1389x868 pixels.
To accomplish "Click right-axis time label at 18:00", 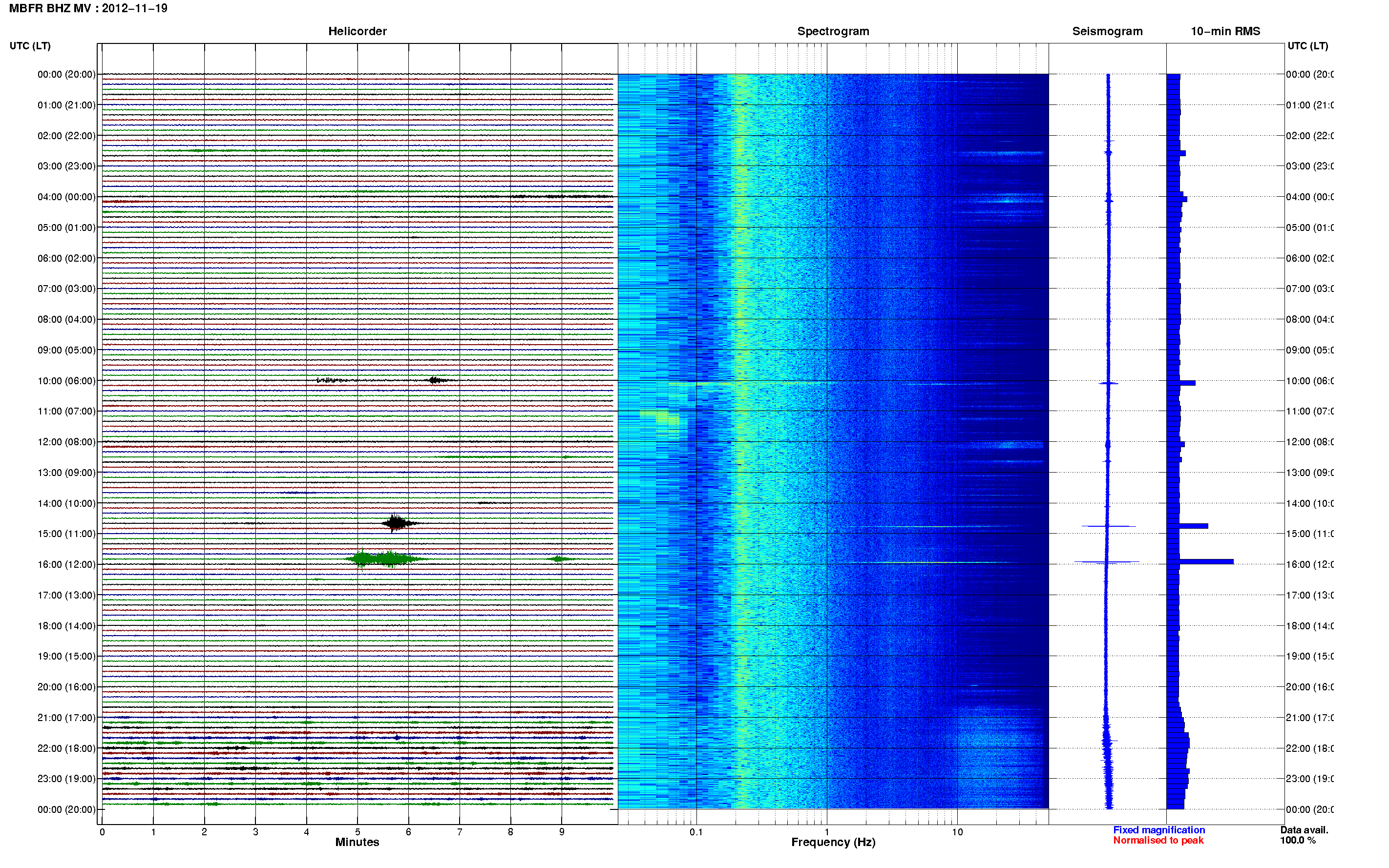I will (x=1310, y=626).
